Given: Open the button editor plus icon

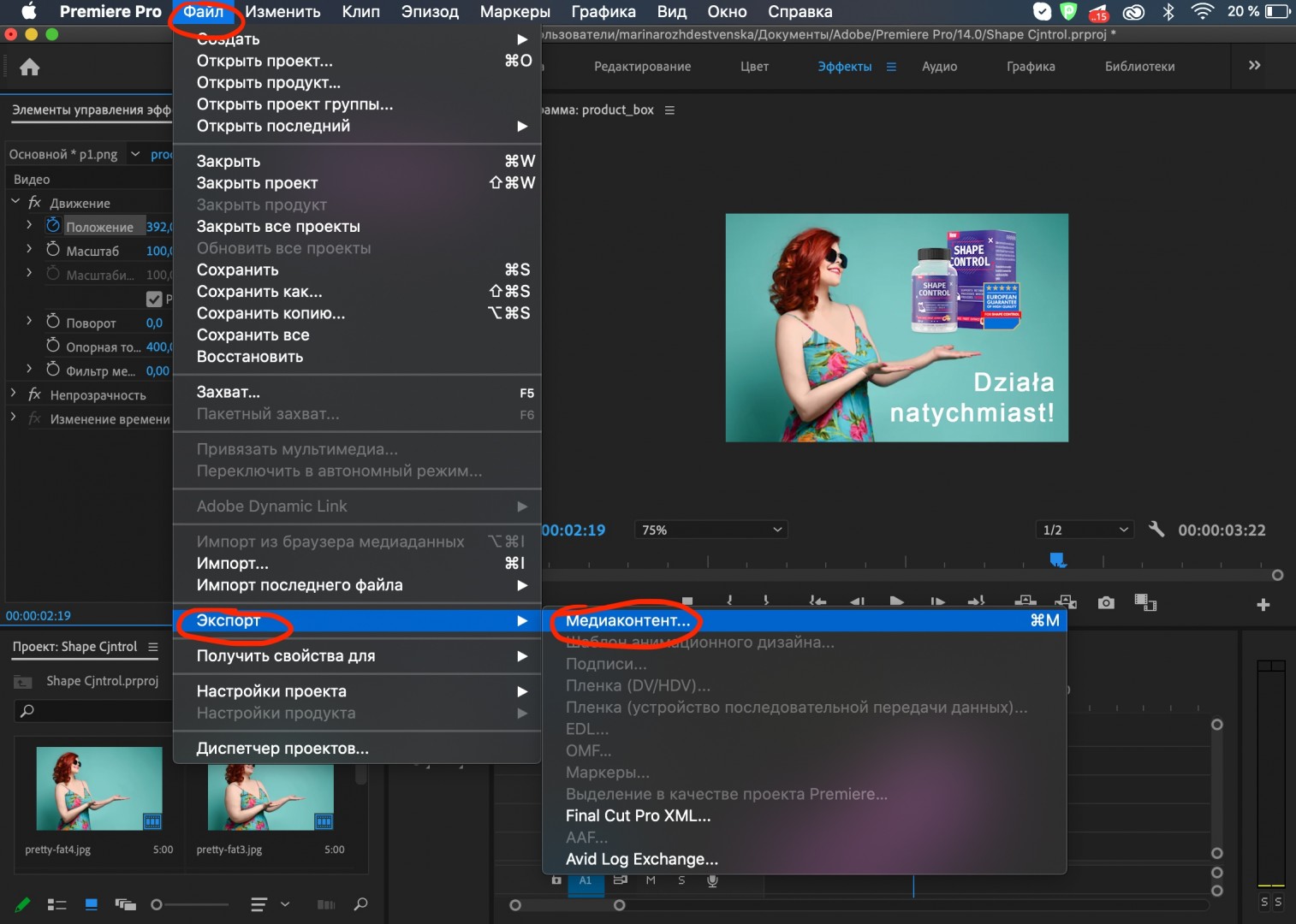Looking at the screenshot, I should pyautogui.click(x=1263, y=605).
